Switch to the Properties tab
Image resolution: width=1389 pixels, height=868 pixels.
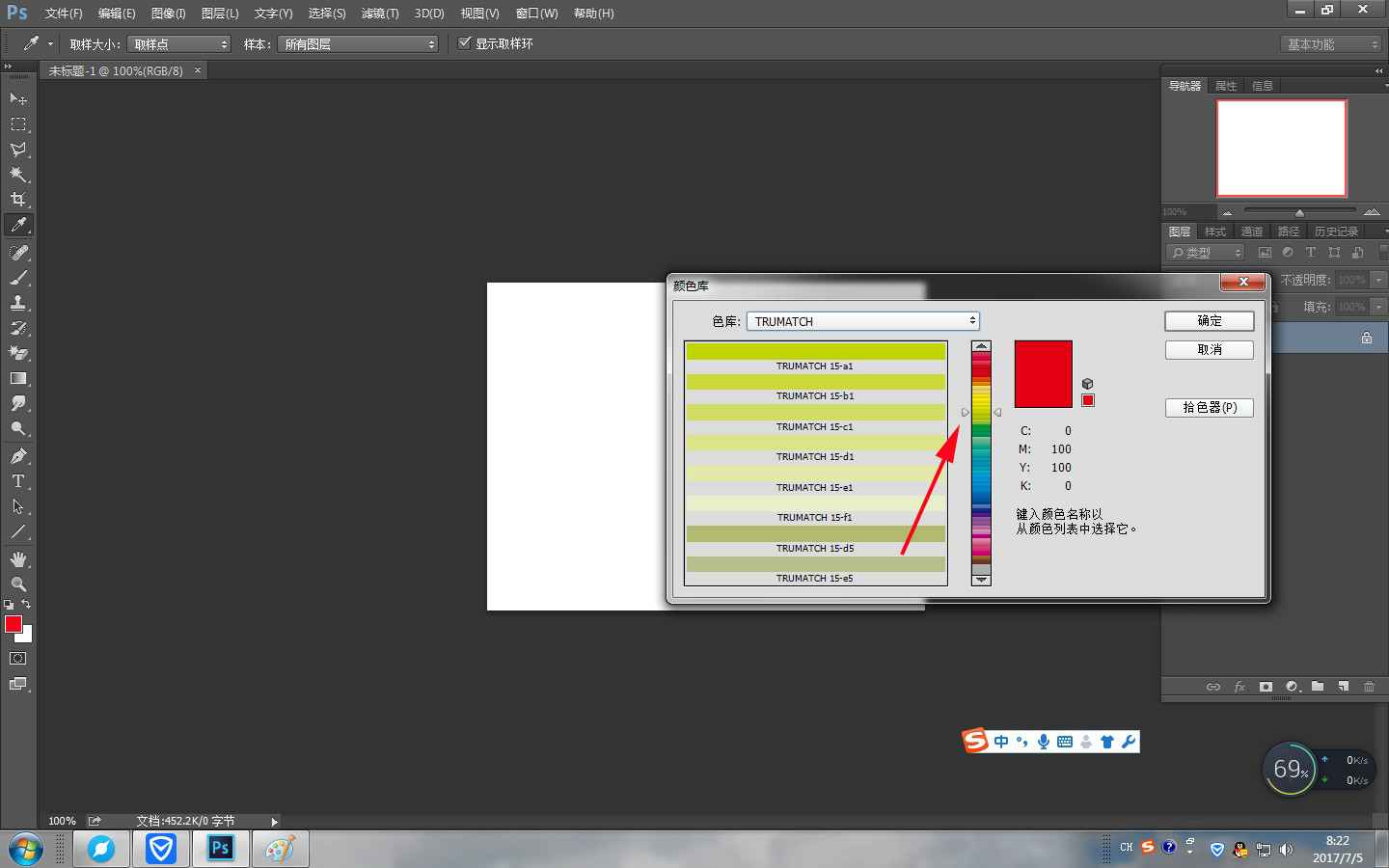[1226, 86]
